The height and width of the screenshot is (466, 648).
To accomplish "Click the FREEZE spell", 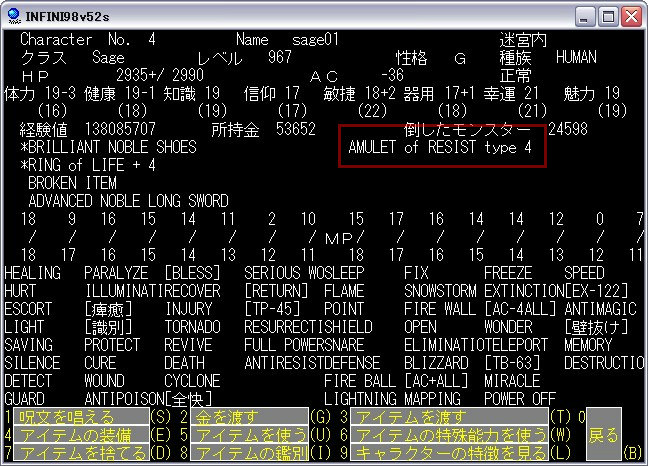I will pos(508,273).
